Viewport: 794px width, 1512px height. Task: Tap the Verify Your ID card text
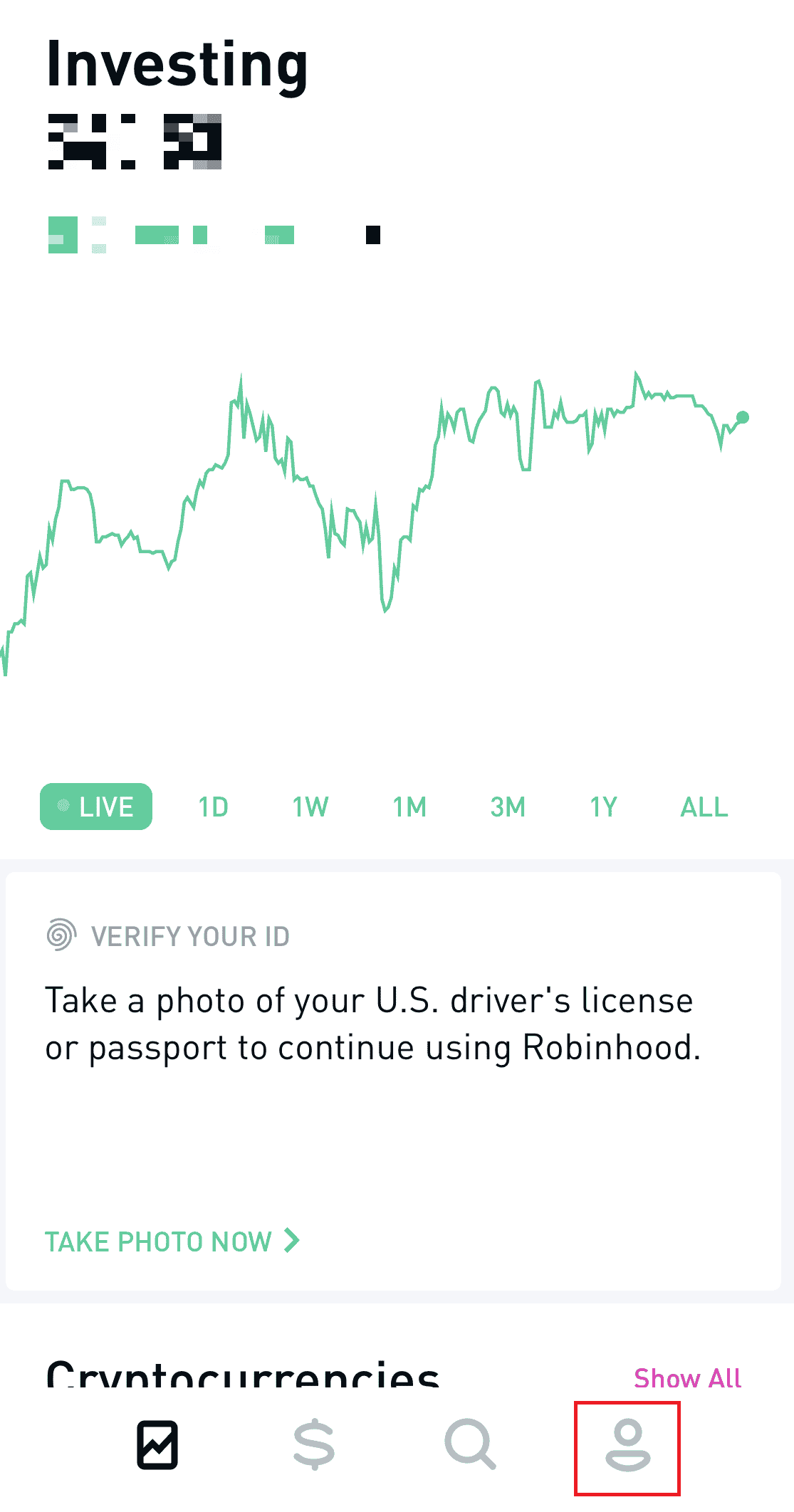pos(372,1024)
